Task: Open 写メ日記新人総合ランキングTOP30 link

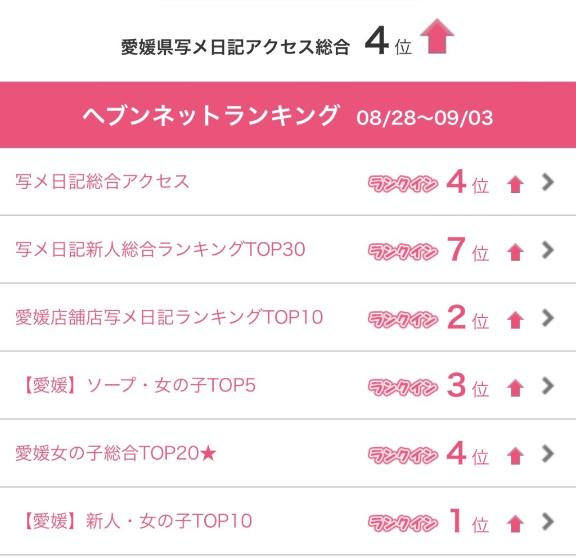Action: point(160,249)
